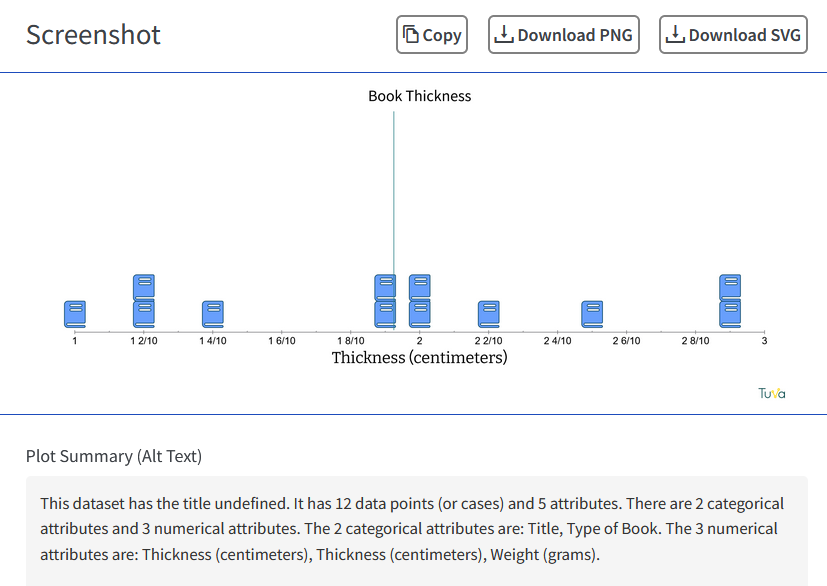Click the book icon at 2 2/10
The height and width of the screenshot is (586, 827).
point(488,314)
